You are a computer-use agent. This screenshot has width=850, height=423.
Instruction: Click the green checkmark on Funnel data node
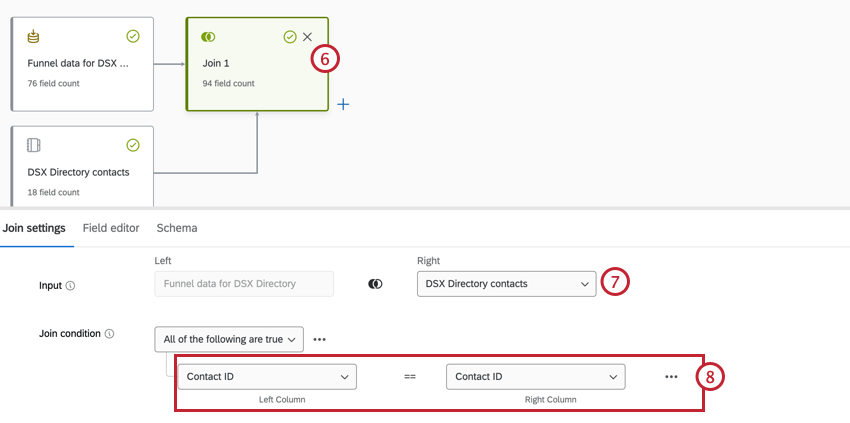(x=133, y=36)
